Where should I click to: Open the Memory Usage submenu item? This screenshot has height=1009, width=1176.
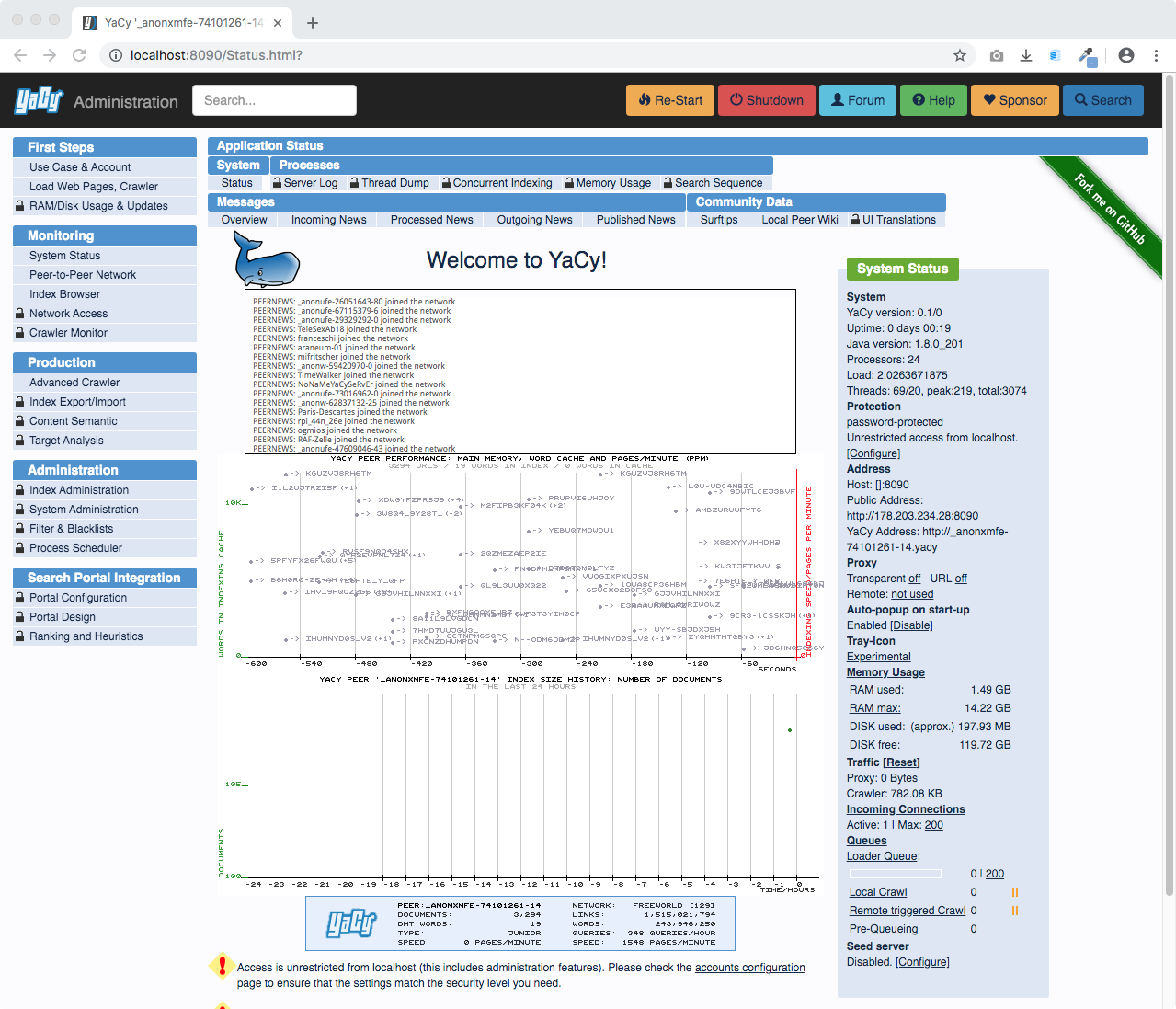tap(608, 183)
